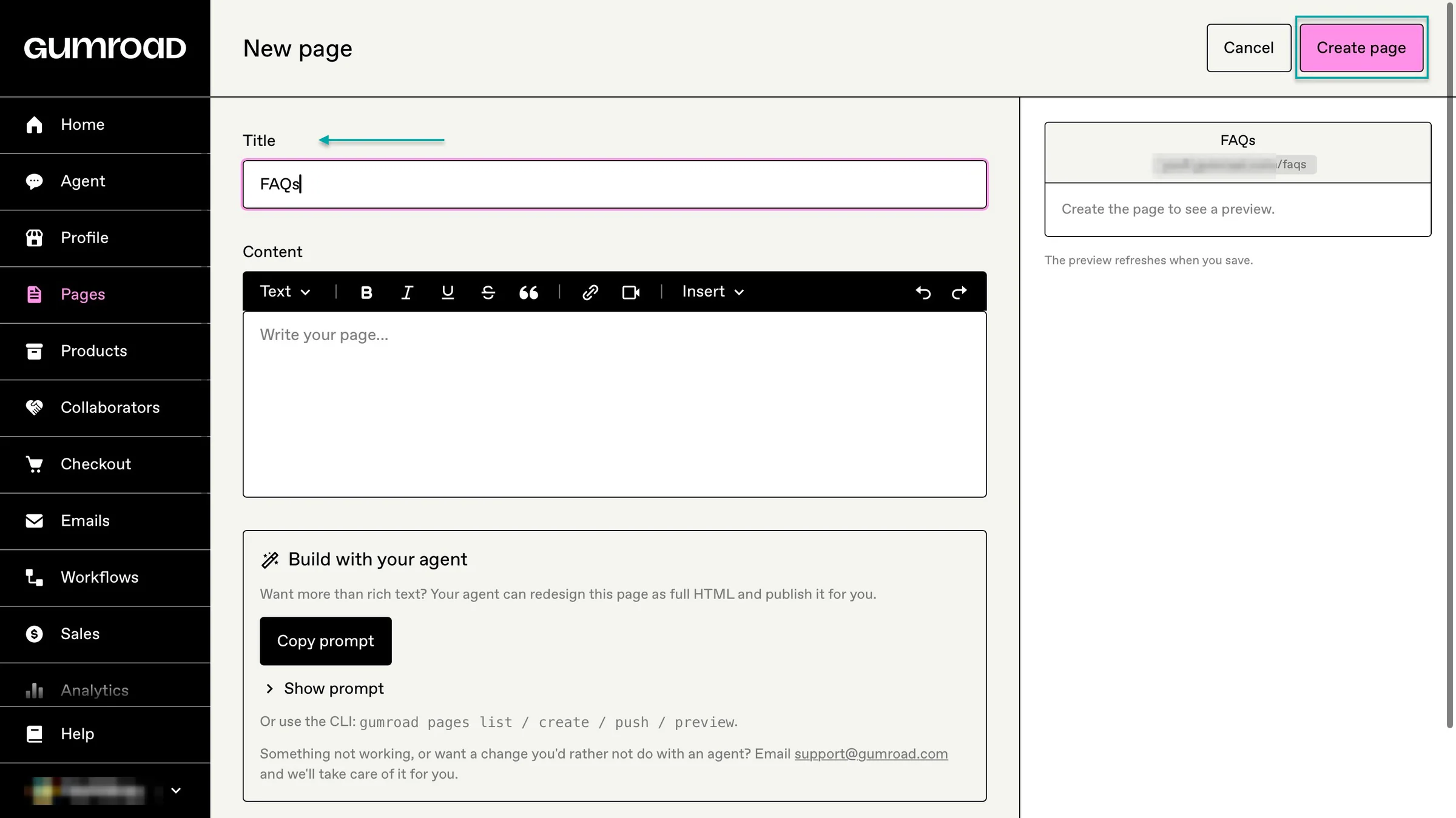Focus the Title input field

[615, 184]
